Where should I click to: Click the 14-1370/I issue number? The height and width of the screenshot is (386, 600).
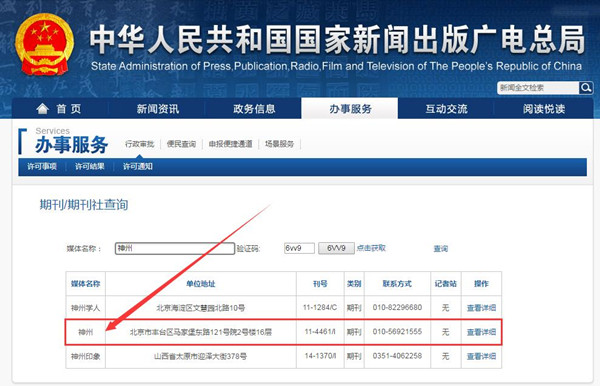click(320, 356)
